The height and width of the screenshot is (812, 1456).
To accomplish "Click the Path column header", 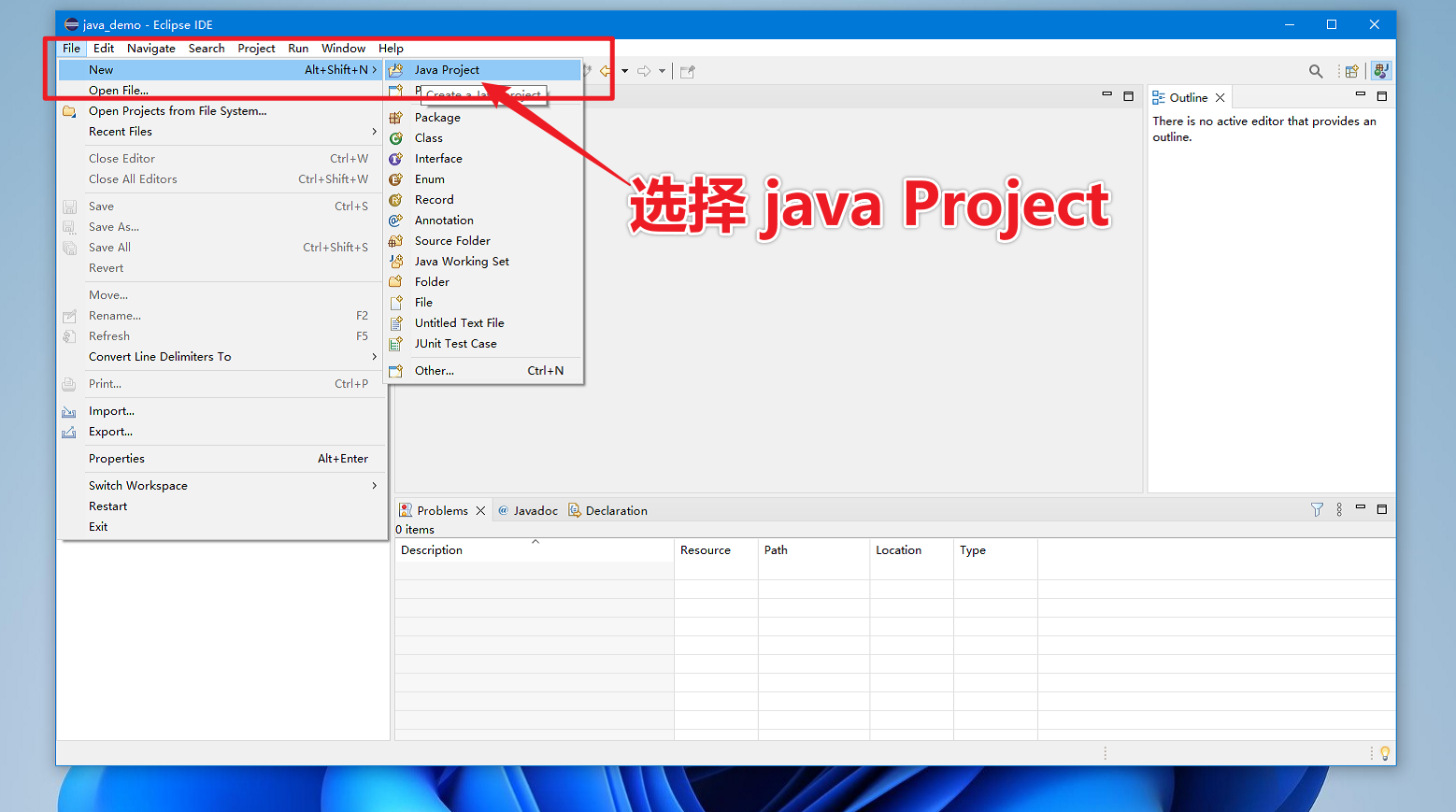I will pos(814,550).
